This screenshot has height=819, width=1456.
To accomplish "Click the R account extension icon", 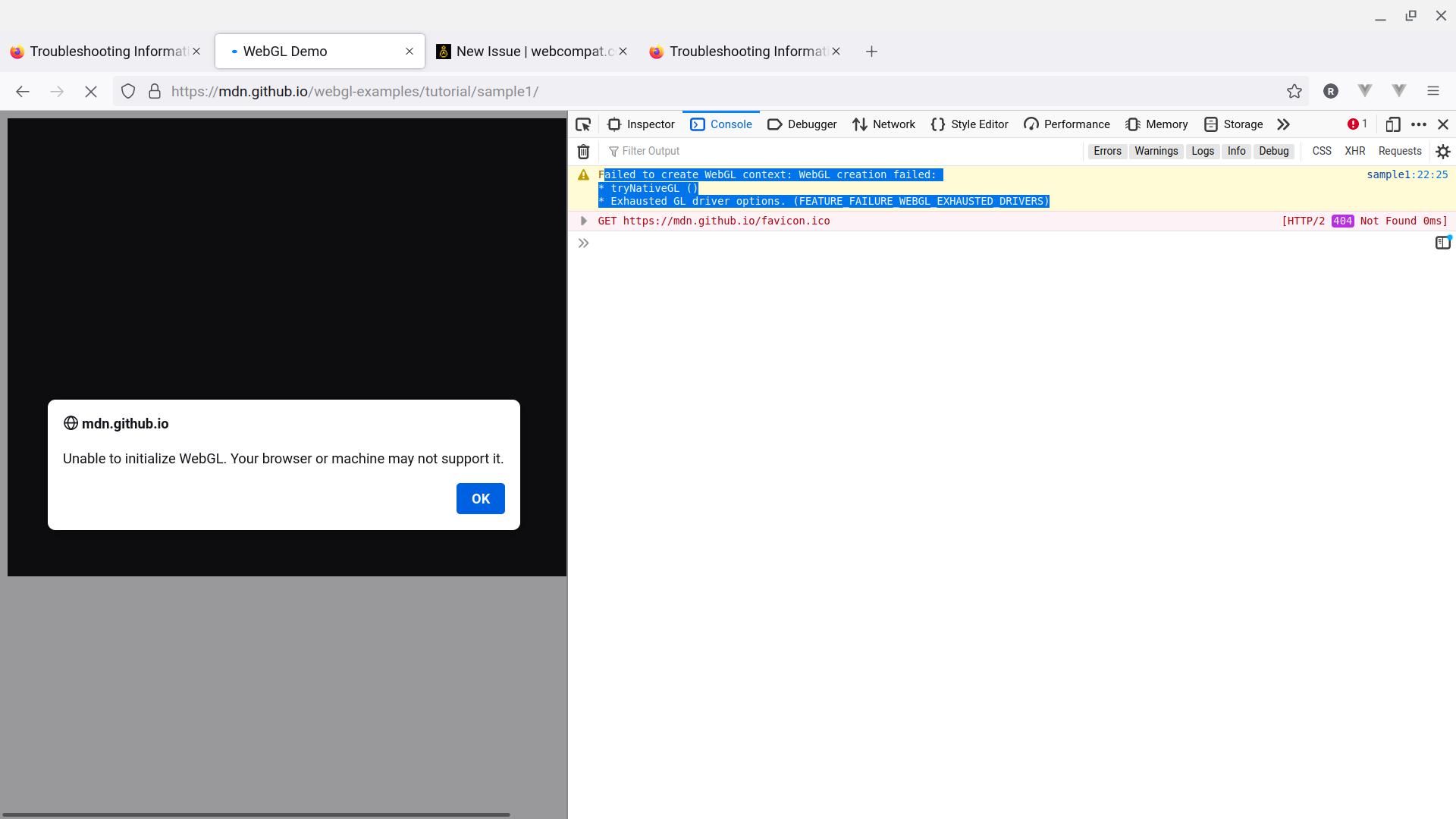I will [1331, 91].
